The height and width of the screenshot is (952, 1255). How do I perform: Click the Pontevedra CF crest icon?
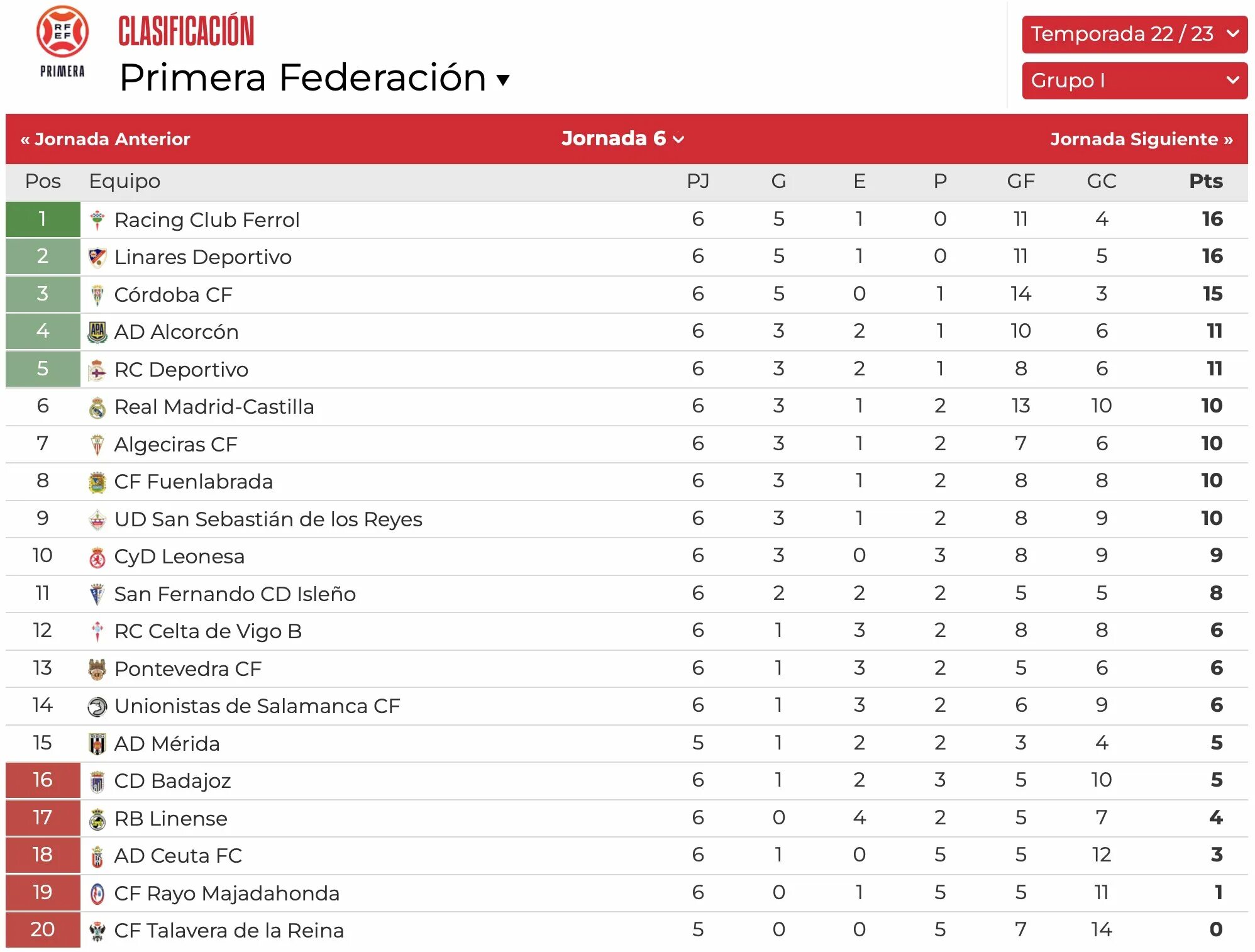(97, 669)
